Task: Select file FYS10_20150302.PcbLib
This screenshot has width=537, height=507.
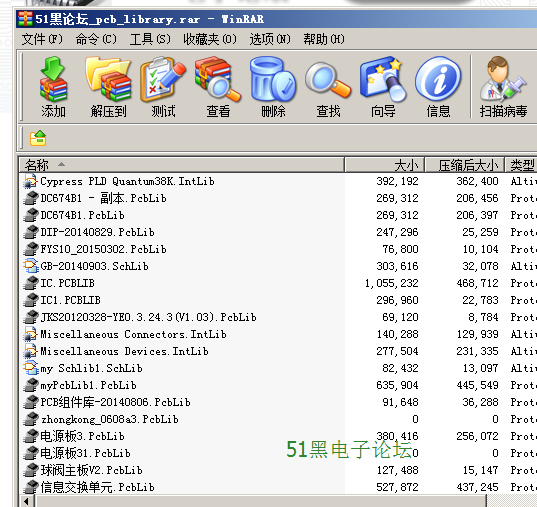Action: [103, 249]
